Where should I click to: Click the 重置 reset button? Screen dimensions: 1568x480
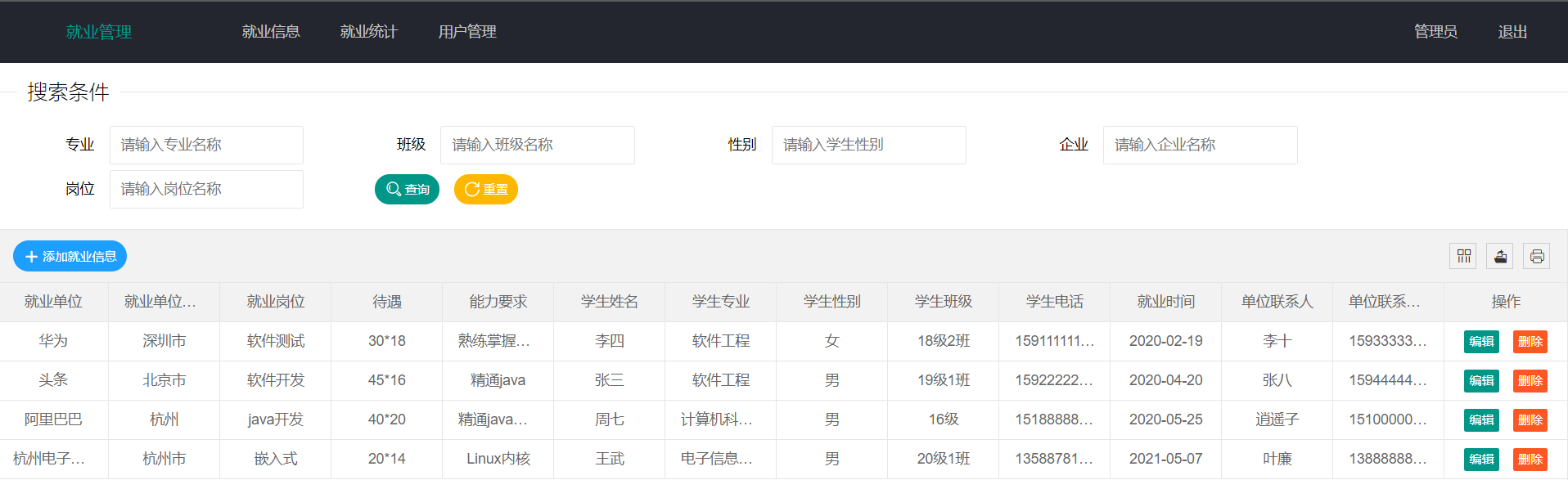(x=486, y=189)
